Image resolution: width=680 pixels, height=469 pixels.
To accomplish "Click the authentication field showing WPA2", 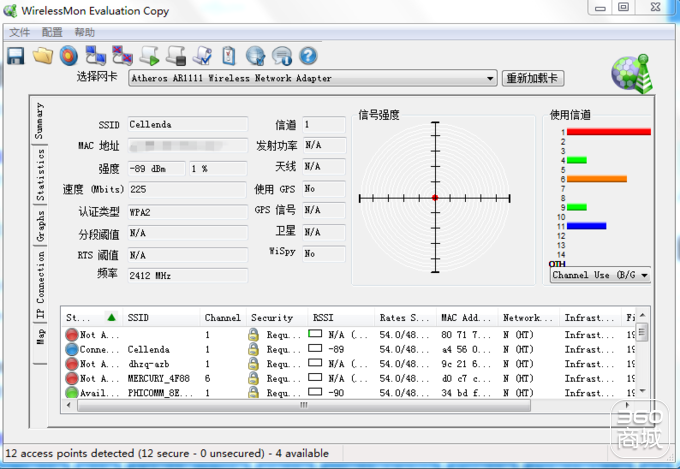I will (x=187, y=212).
